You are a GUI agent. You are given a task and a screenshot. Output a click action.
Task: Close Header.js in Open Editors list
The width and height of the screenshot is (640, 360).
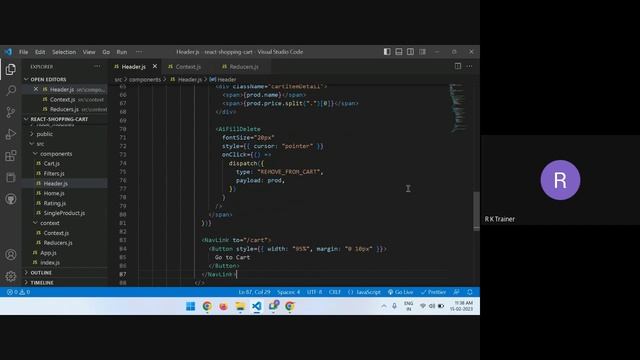(36, 89)
